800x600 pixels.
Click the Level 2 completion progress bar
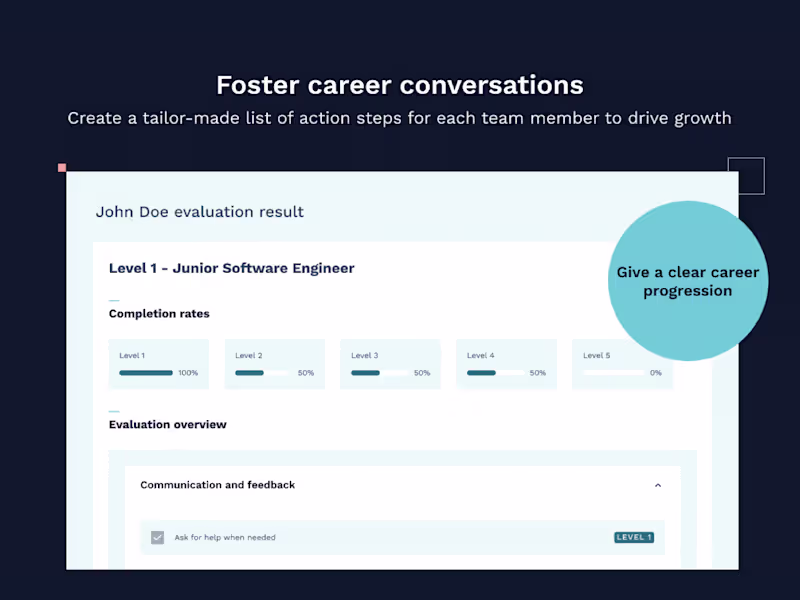tap(262, 373)
